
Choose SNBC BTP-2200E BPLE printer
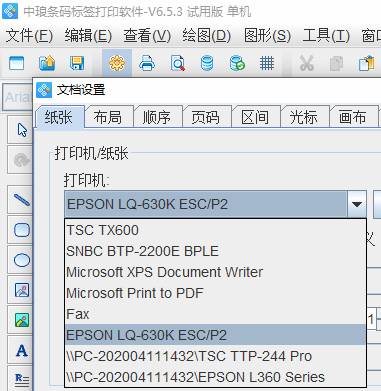(x=215, y=251)
